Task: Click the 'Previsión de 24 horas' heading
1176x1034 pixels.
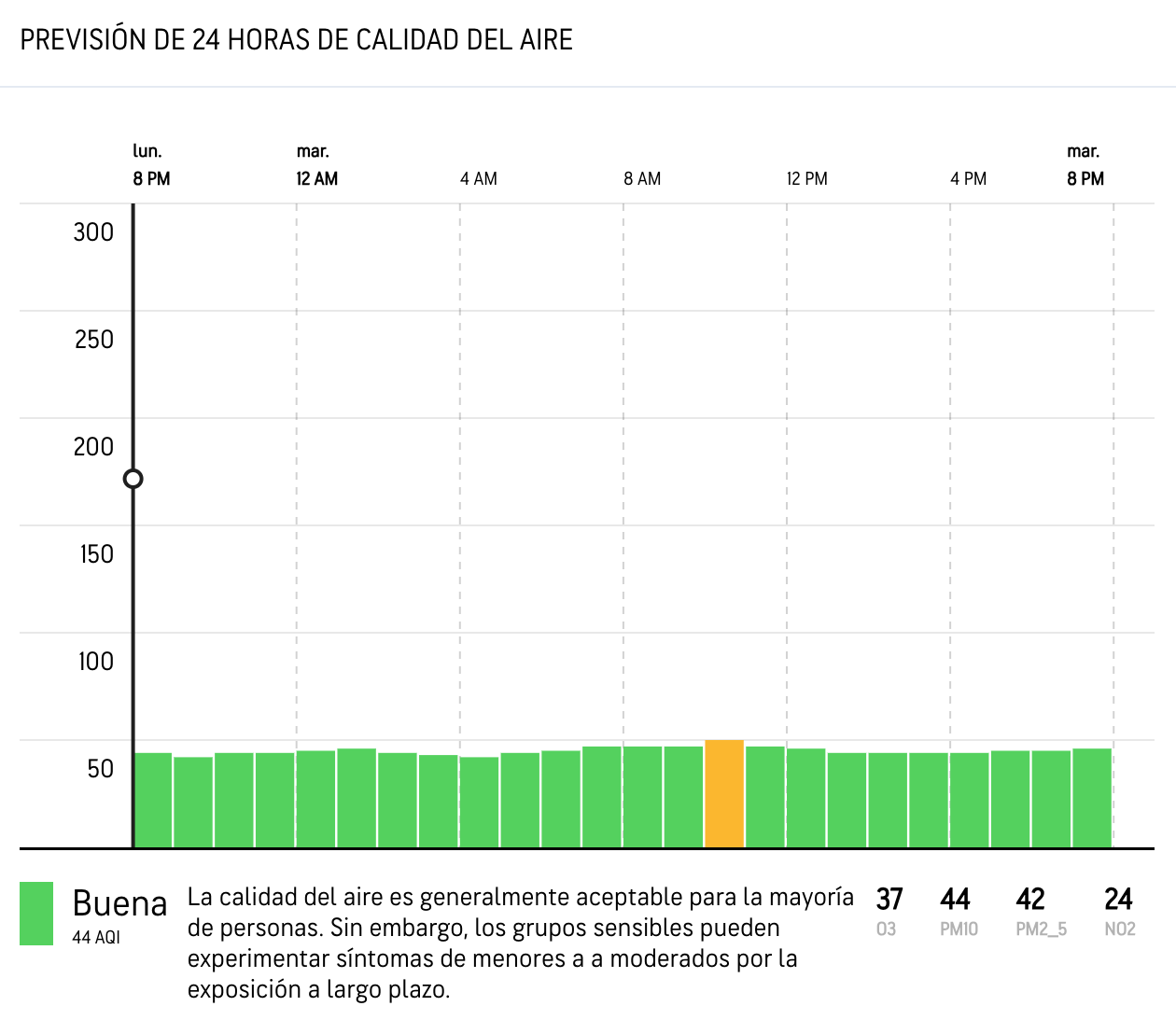Action: 296,40
